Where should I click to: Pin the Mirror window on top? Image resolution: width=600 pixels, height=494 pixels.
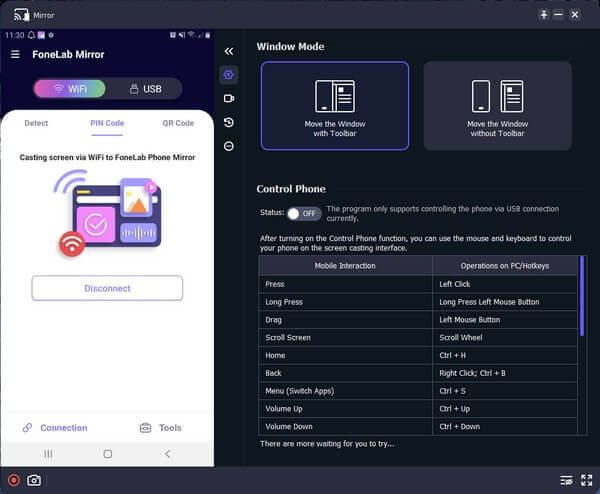[x=544, y=15]
